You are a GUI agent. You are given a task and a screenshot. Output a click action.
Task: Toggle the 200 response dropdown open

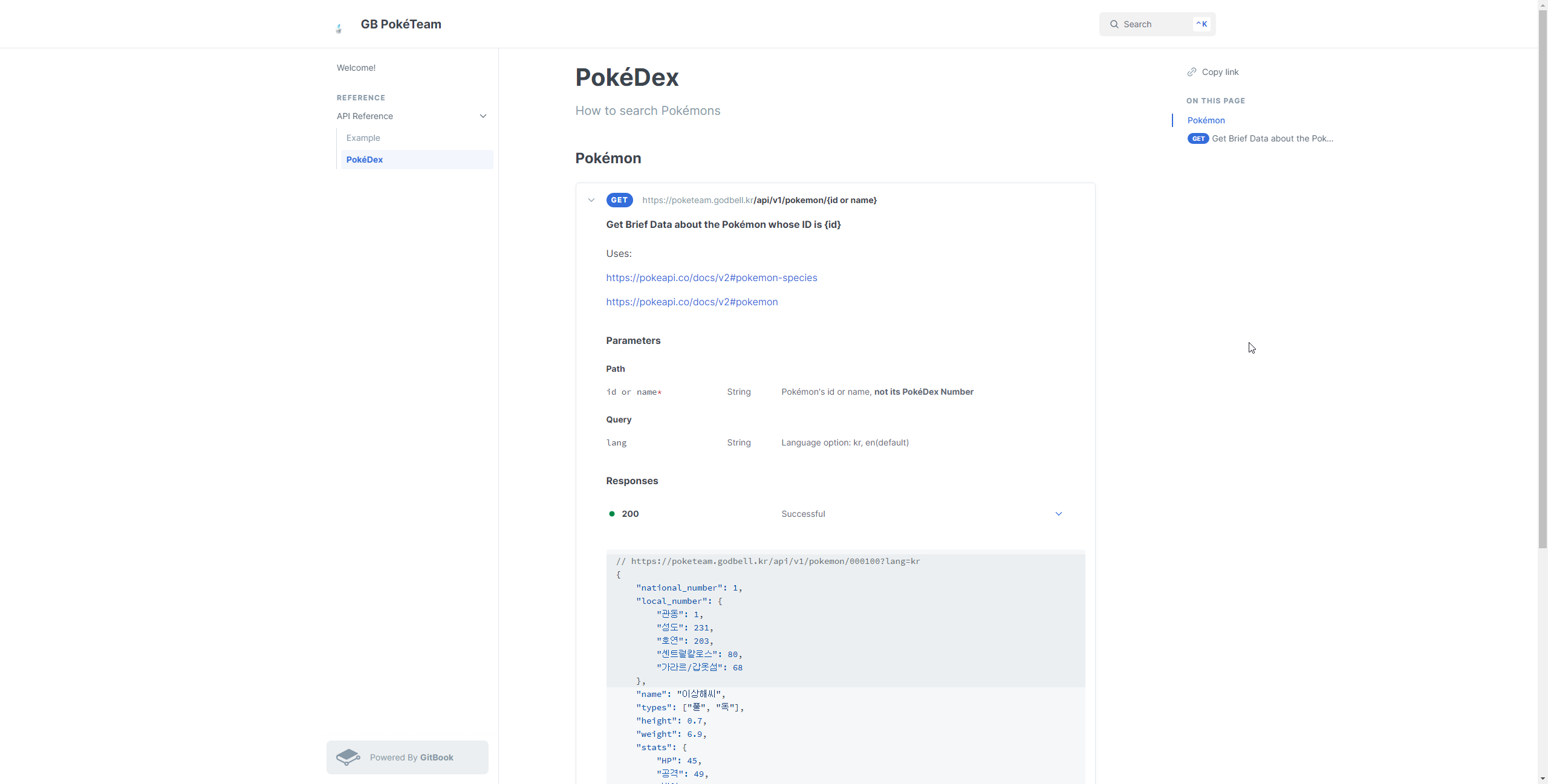(1060, 514)
